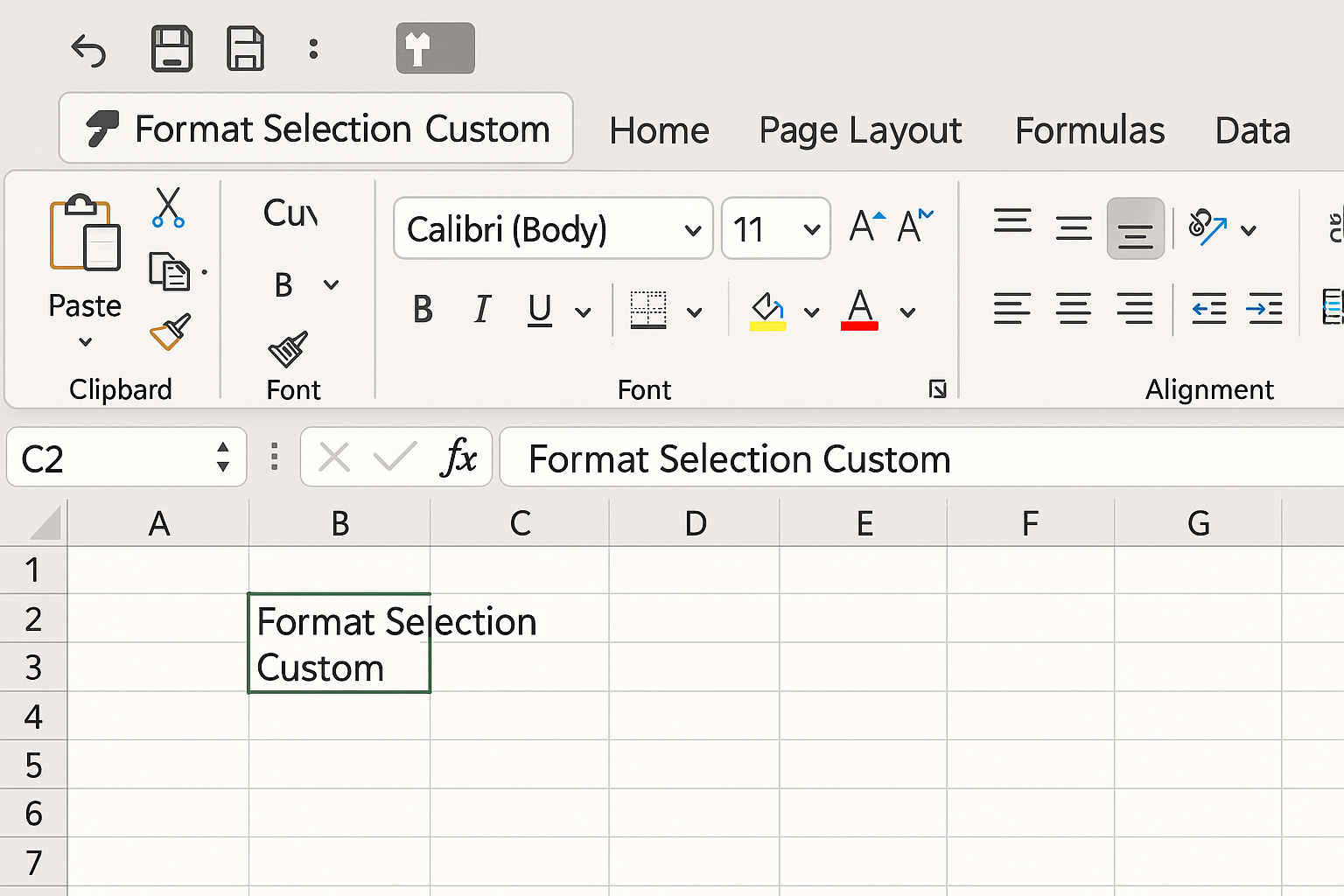This screenshot has width=1344, height=896.
Task: Apply the red font color A
Action: pyautogui.click(x=859, y=310)
